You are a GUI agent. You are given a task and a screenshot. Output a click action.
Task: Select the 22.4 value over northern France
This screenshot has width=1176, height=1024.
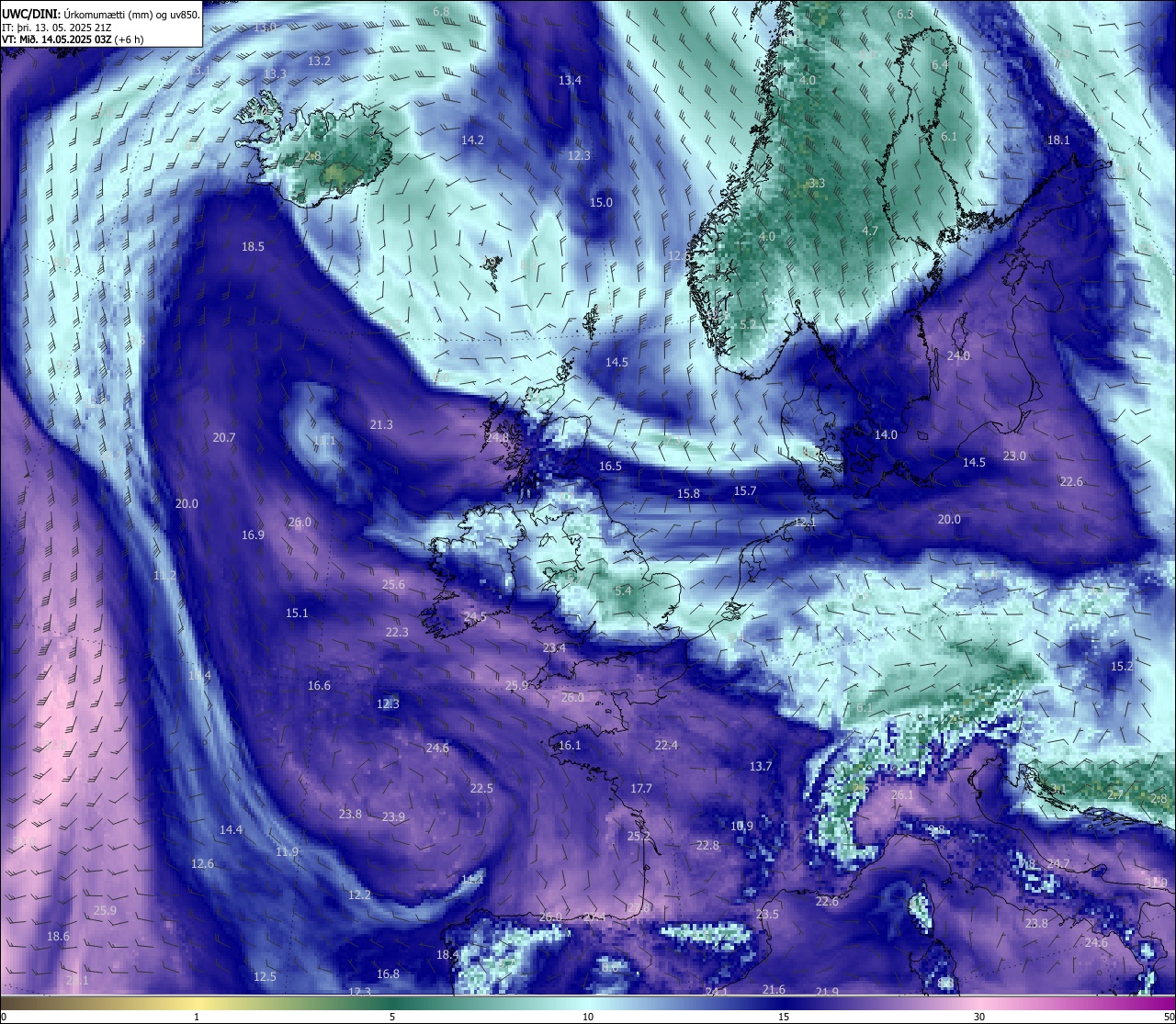[x=666, y=746]
